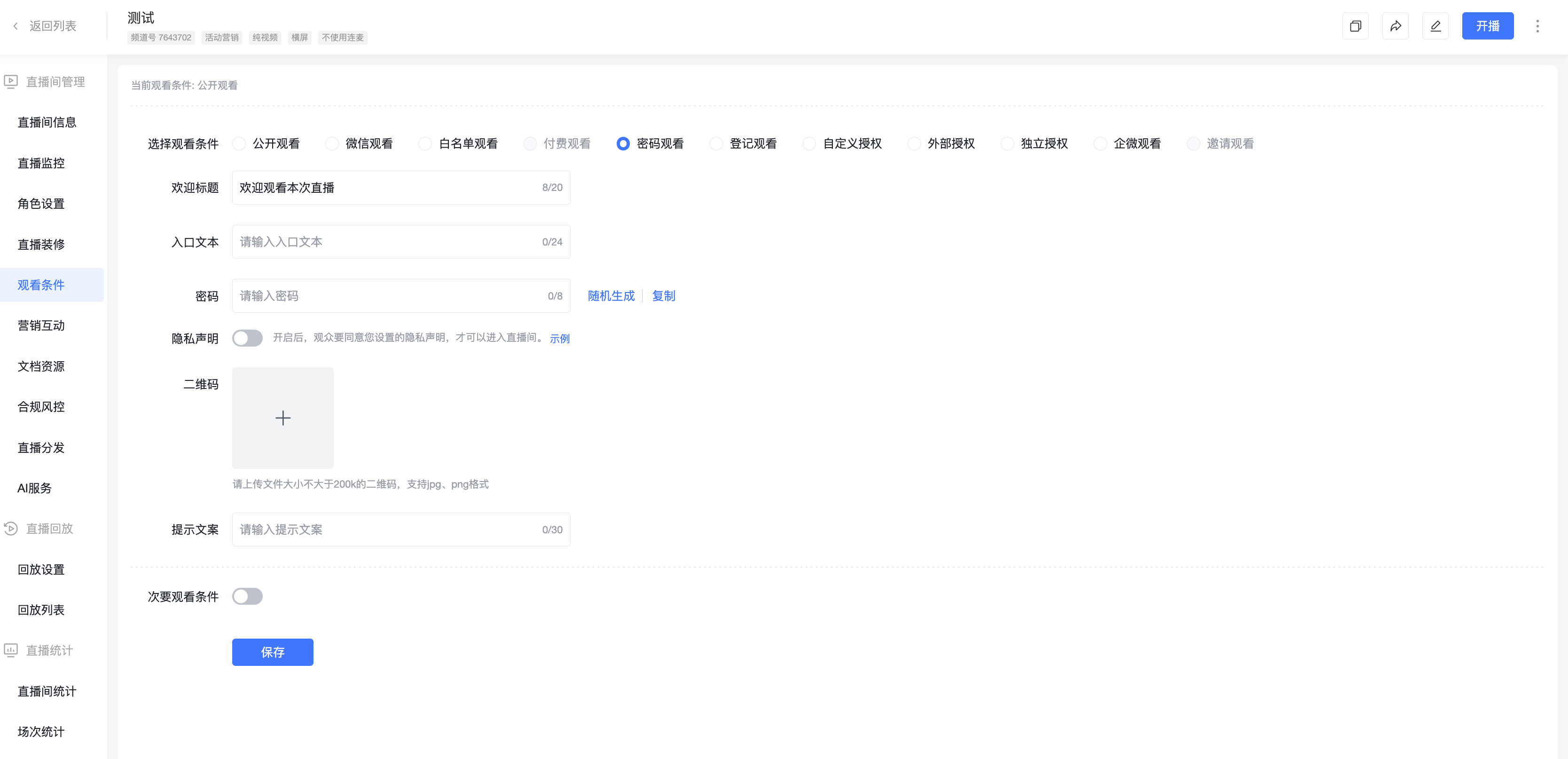
Task: Open 回放列表 in the sidebar
Action: point(41,610)
